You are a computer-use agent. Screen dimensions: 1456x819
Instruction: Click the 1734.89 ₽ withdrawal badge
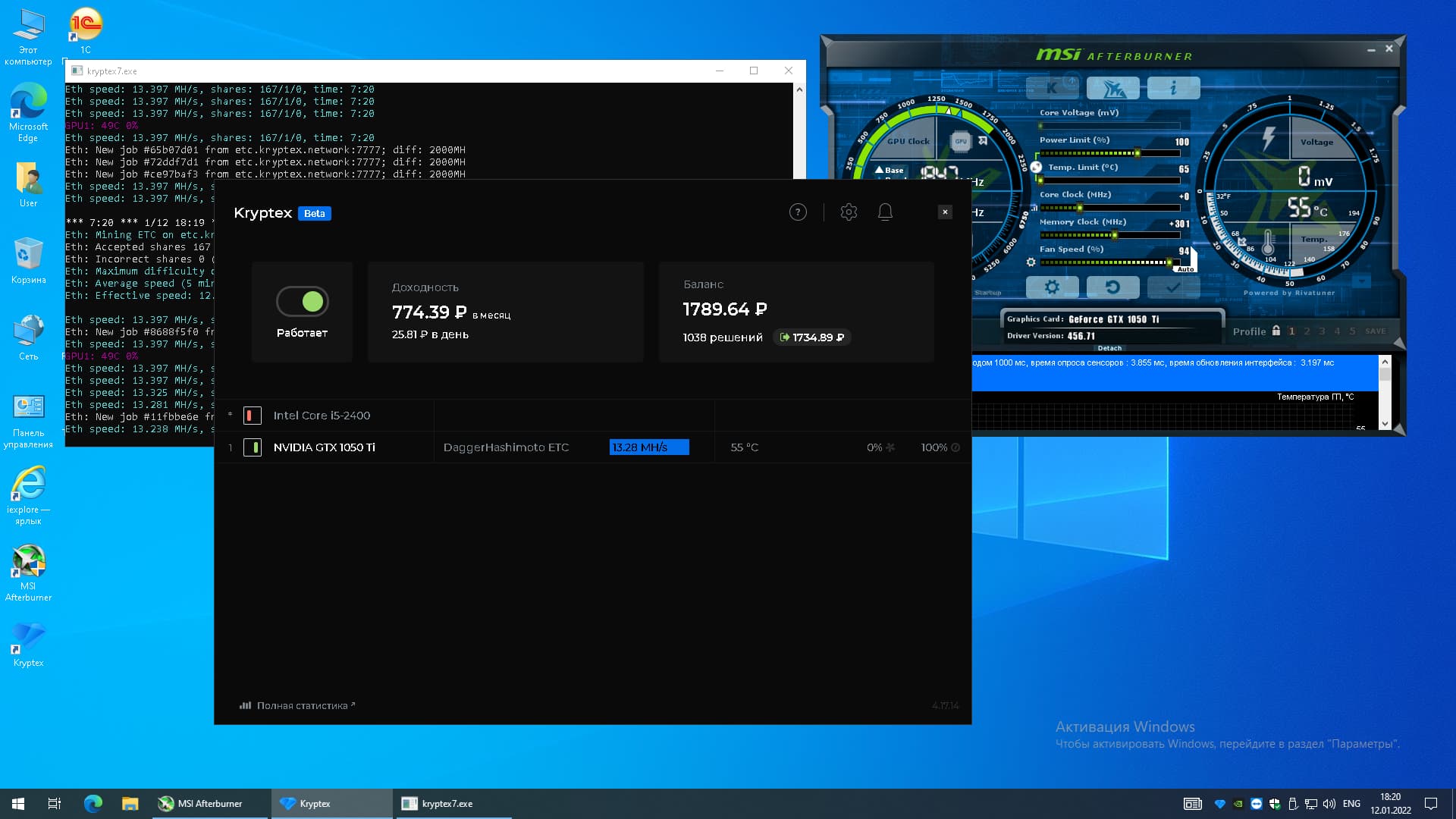(812, 337)
